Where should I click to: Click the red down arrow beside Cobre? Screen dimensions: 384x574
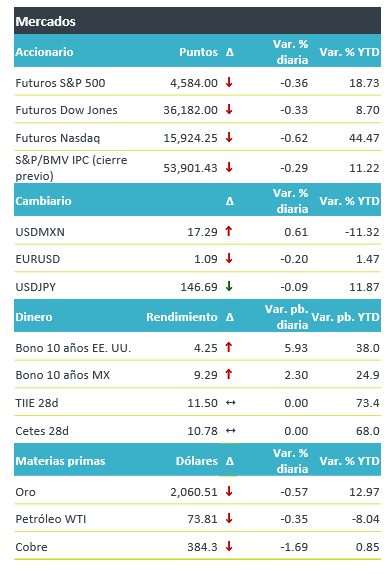pyautogui.click(x=229, y=546)
